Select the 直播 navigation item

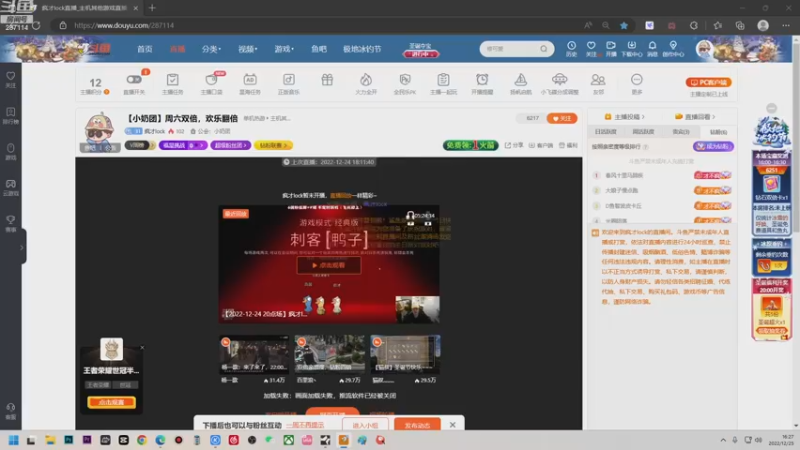[x=178, y=49]
